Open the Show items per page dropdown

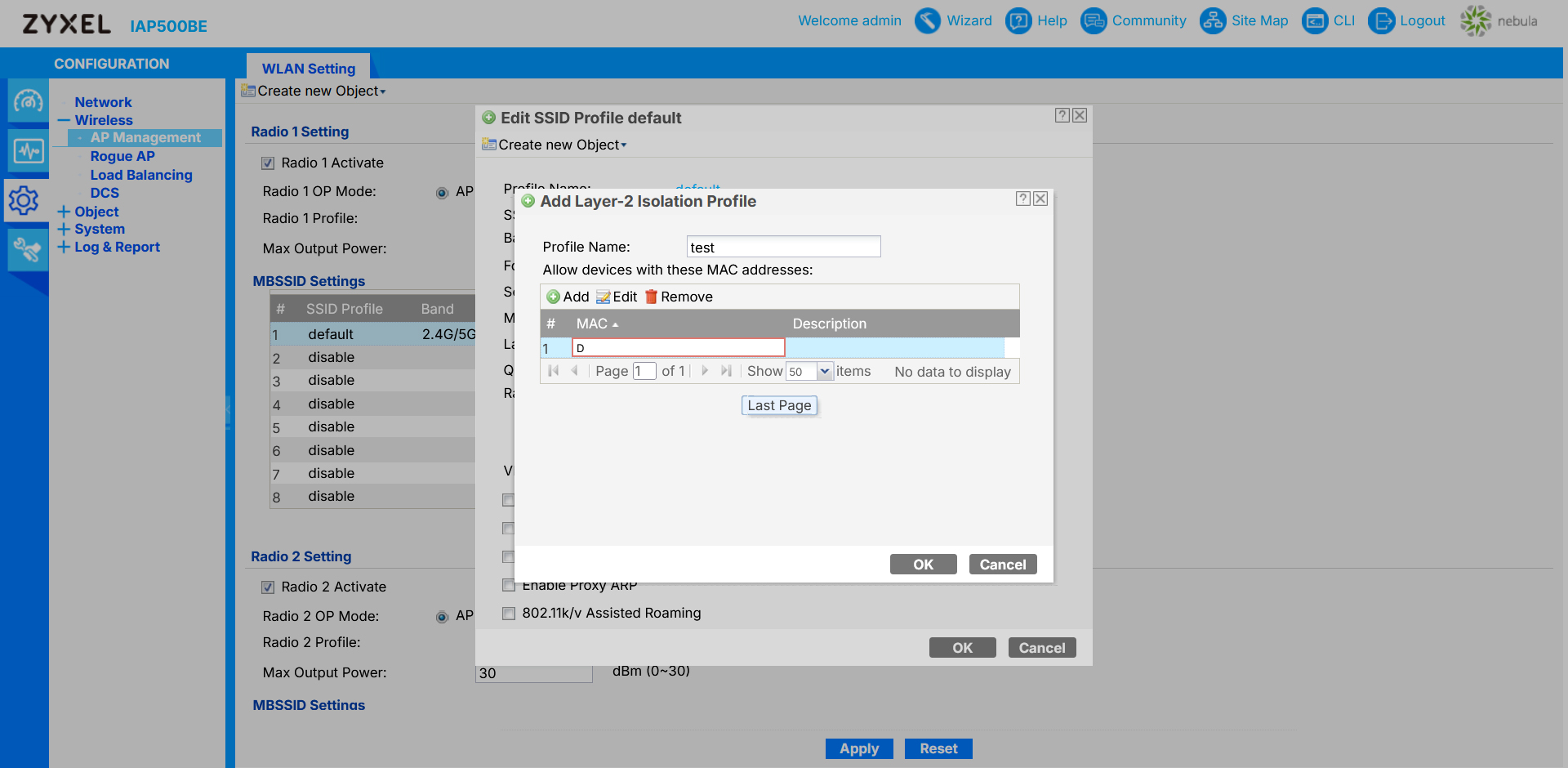[x=825, y=372]
